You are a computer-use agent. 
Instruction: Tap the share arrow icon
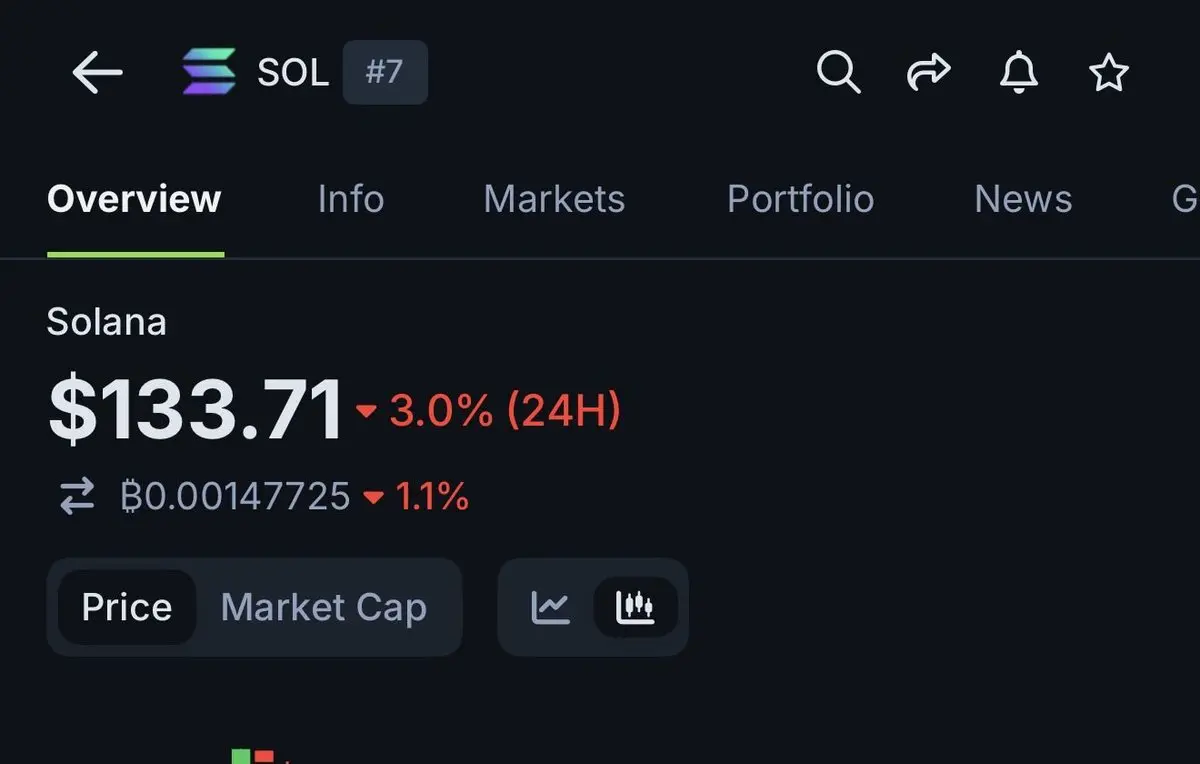(928, 72)
